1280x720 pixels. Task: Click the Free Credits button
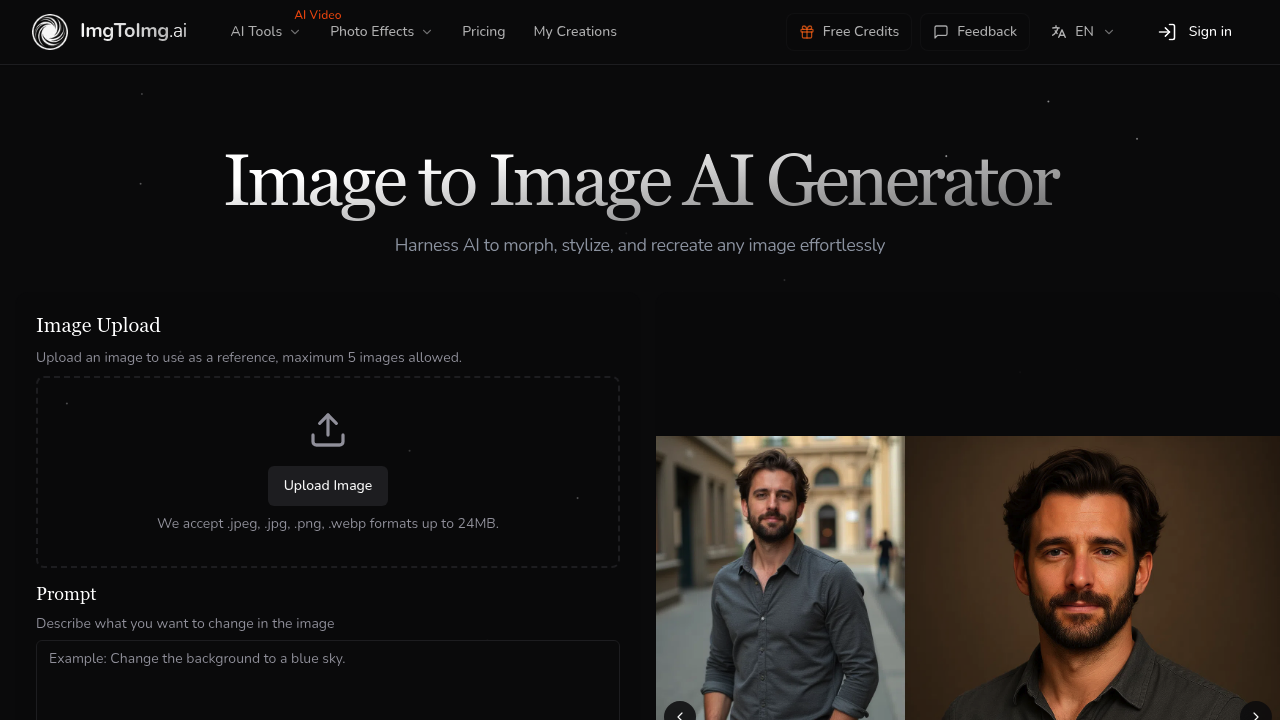coord(848,31)
